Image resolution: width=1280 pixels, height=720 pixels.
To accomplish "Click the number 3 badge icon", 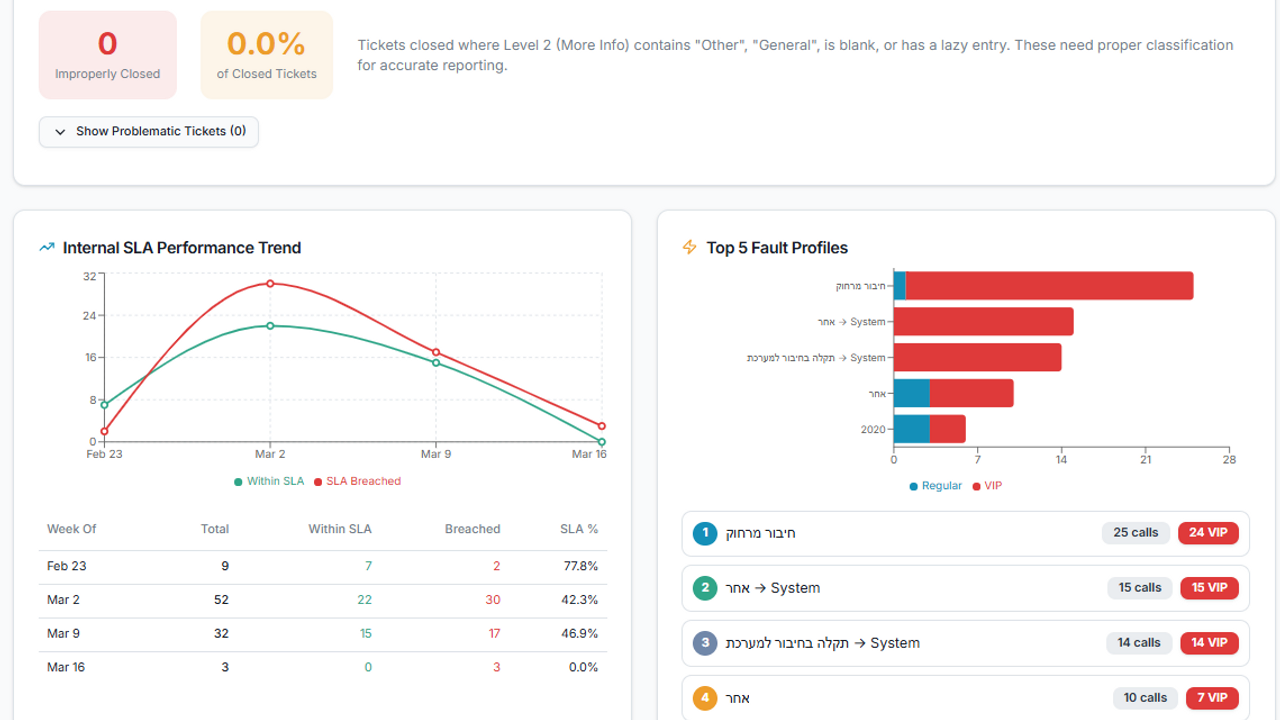I will 705,643.
